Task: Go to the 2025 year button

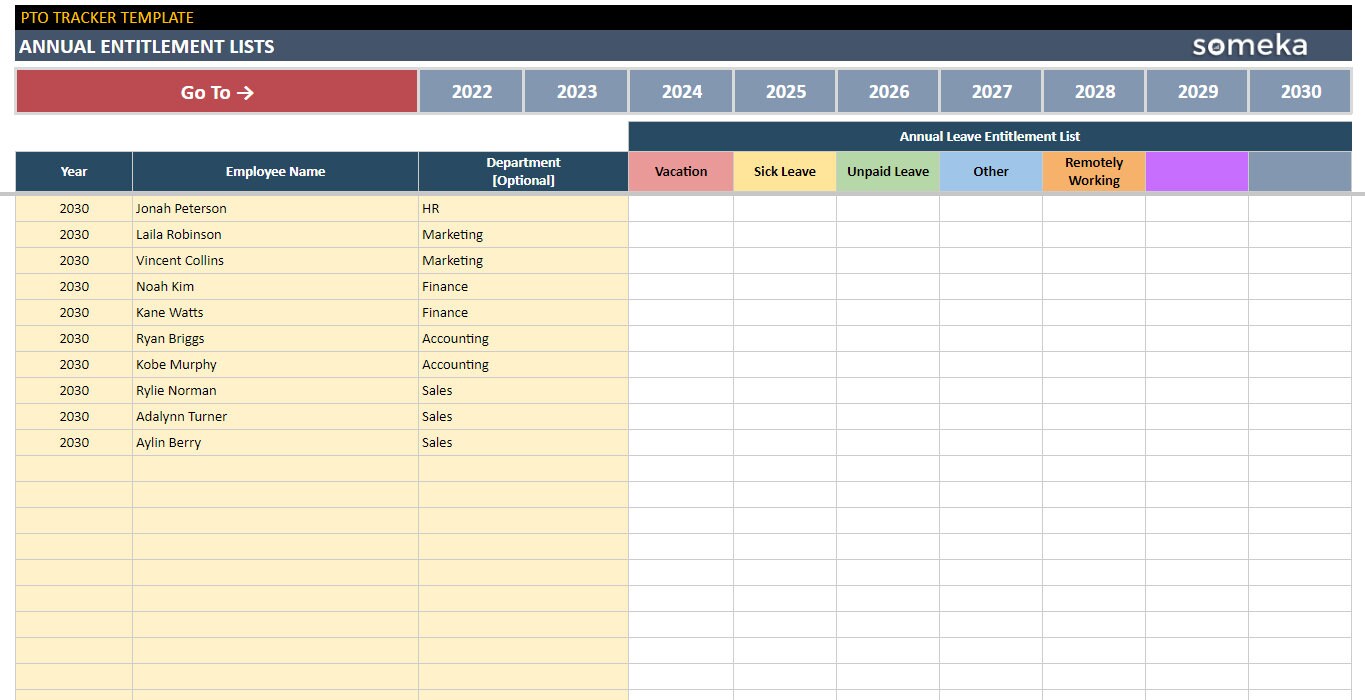Action: tap(786, 91)
